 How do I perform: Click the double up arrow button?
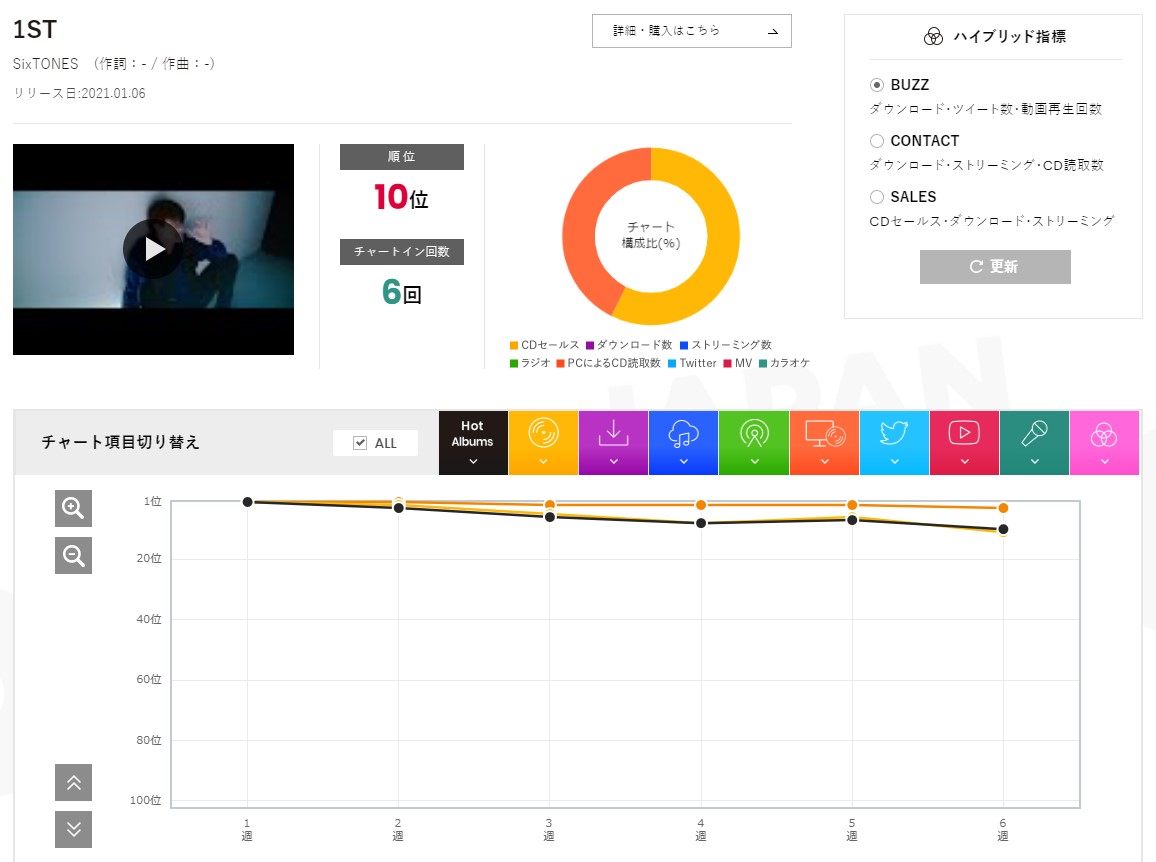point(73,782)
